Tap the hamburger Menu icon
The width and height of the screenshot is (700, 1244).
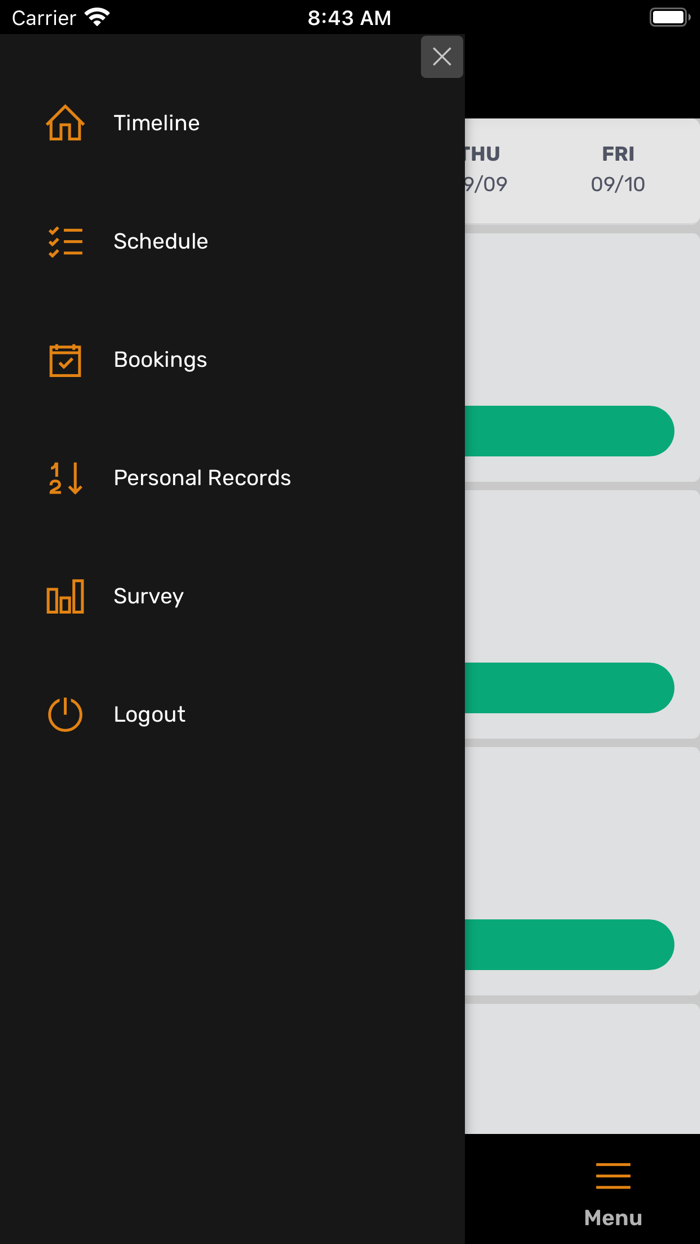coord(613,1176)
